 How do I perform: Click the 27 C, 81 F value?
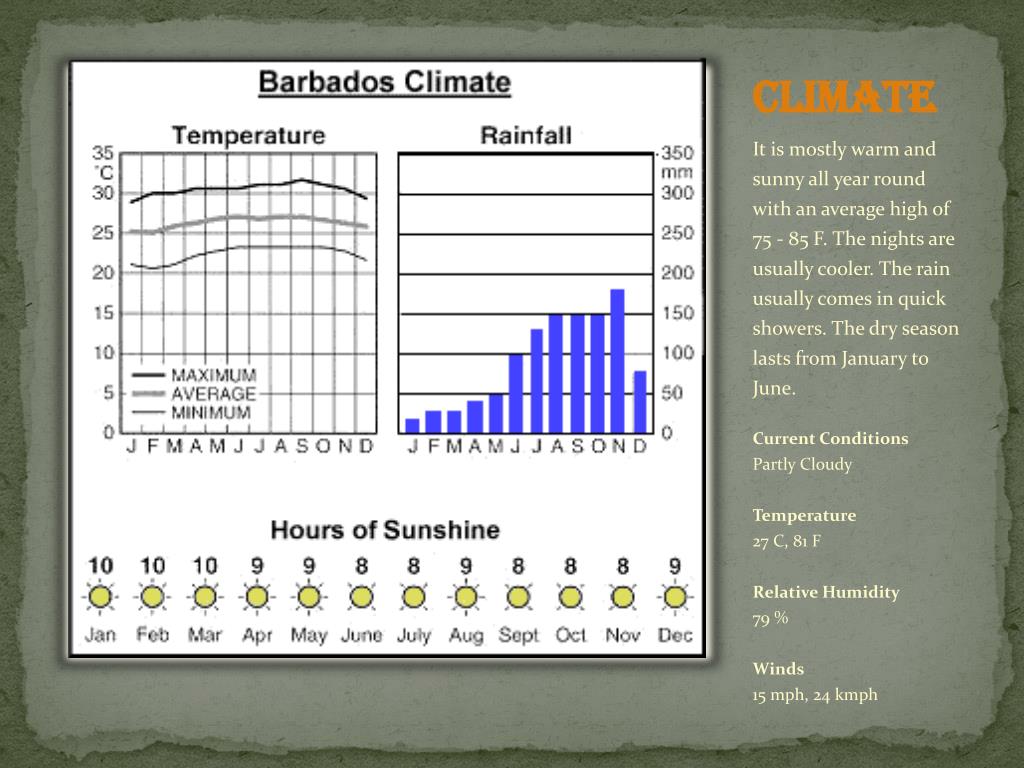tap(786, 541)
